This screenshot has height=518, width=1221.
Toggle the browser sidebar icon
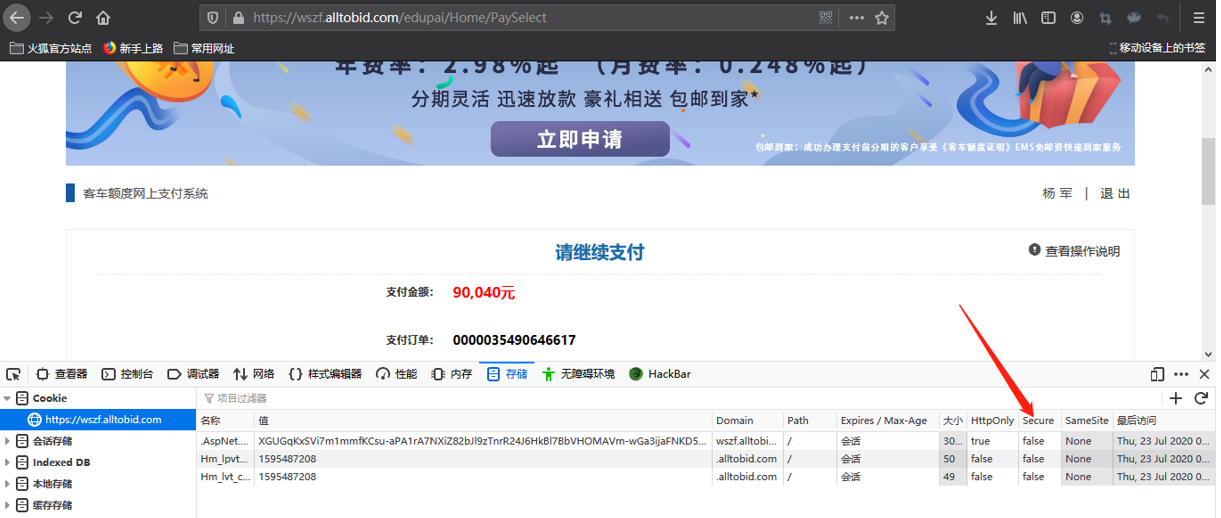tap(1048, 18)
